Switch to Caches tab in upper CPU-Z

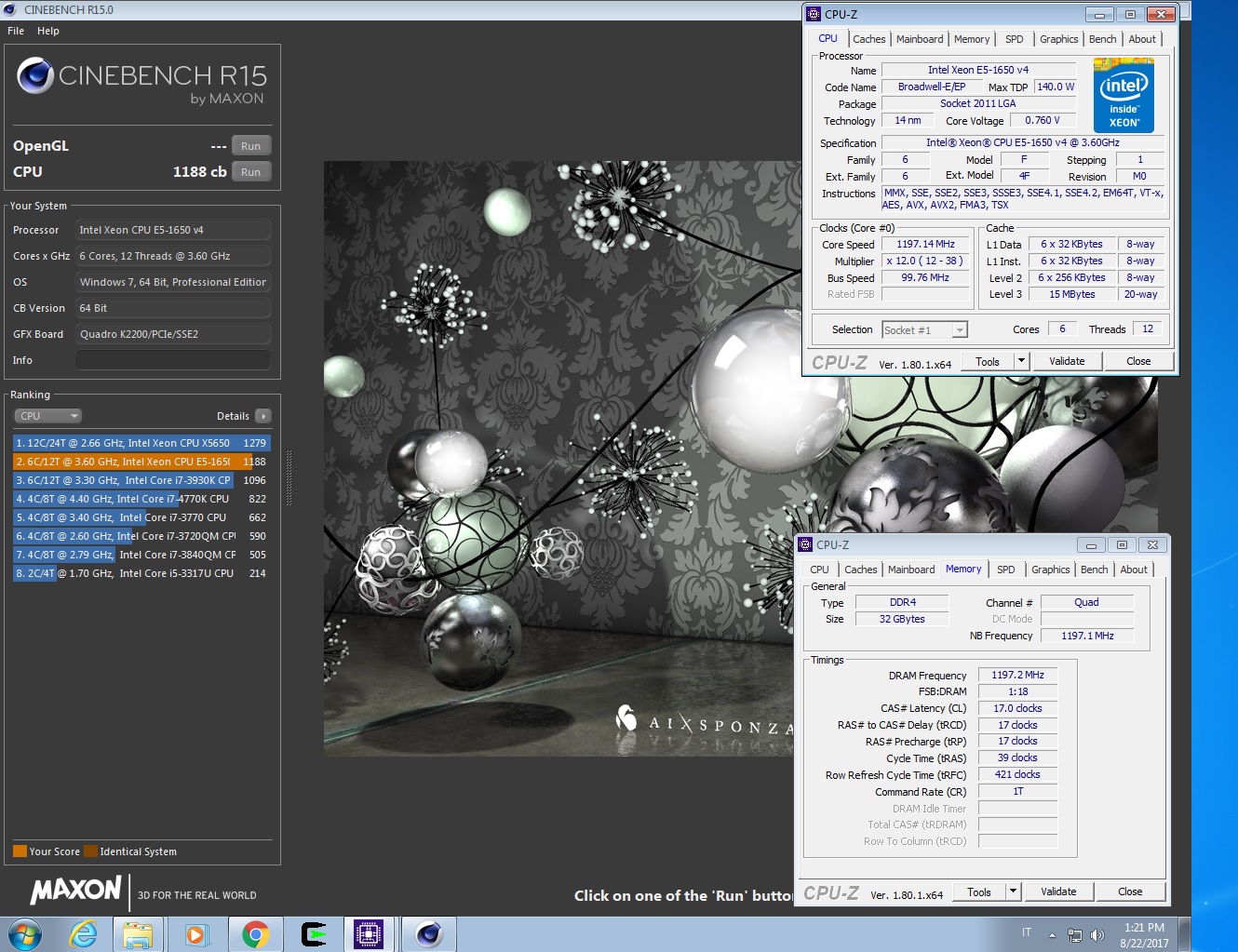pos(868,39)
